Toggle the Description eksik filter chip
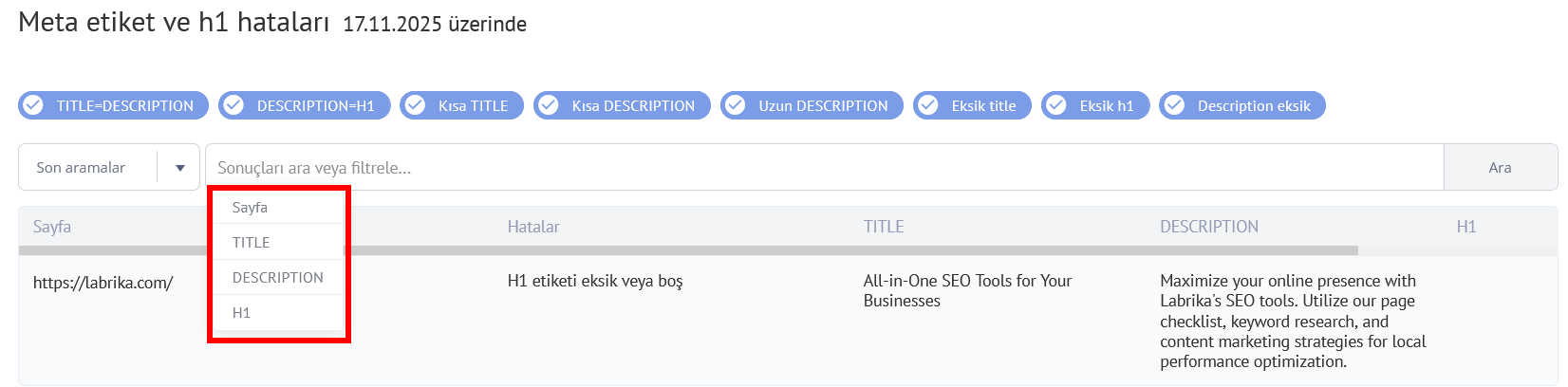The width and height of the screenshot is (1568, 387). 1242,105
